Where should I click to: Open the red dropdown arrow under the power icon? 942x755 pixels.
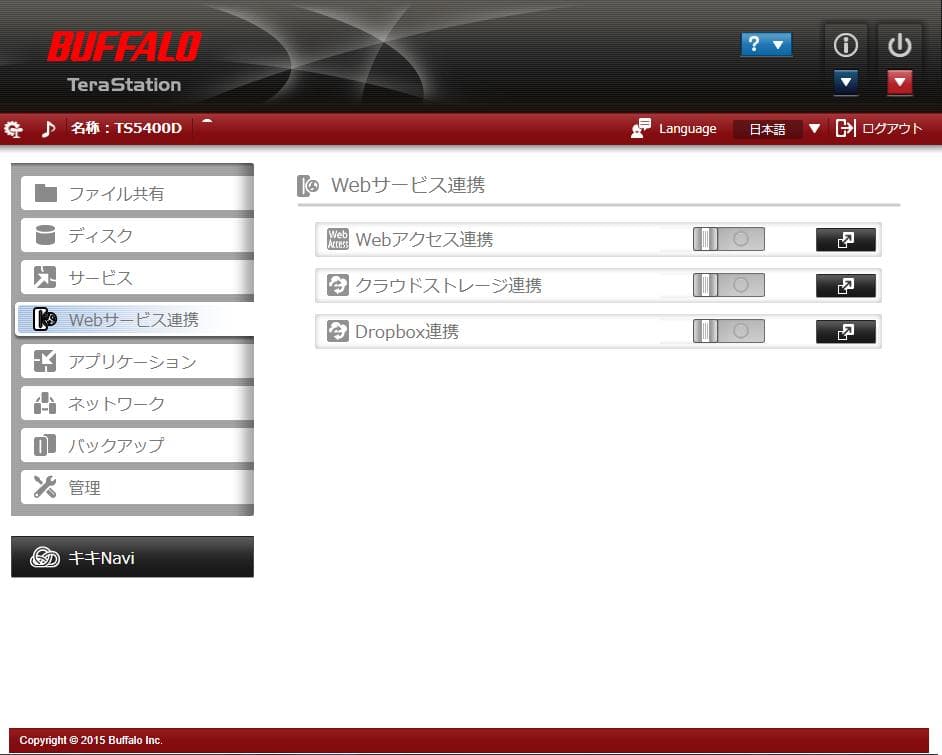(x=898, y=82)
